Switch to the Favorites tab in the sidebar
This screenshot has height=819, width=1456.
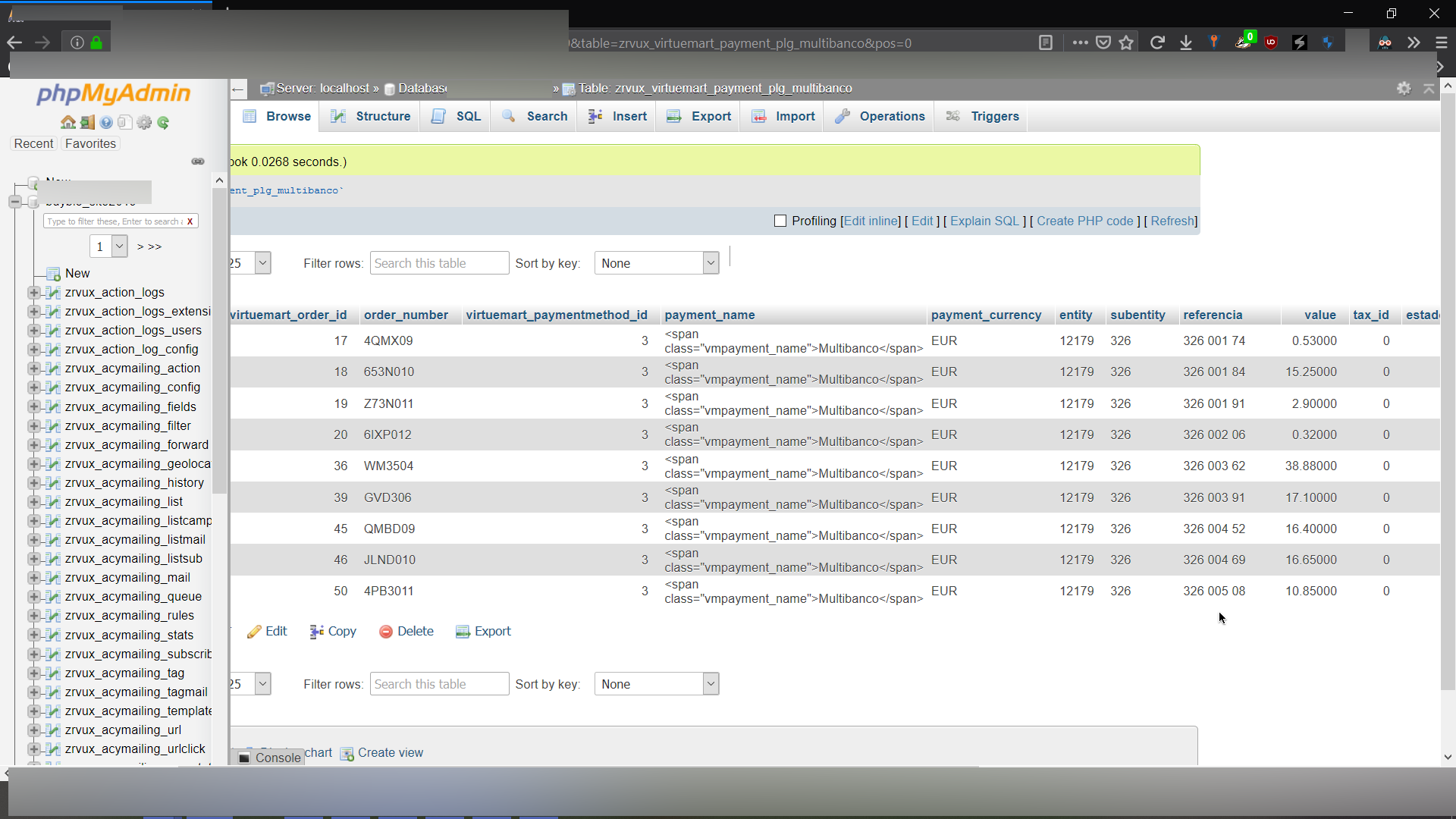pos(89,143)
